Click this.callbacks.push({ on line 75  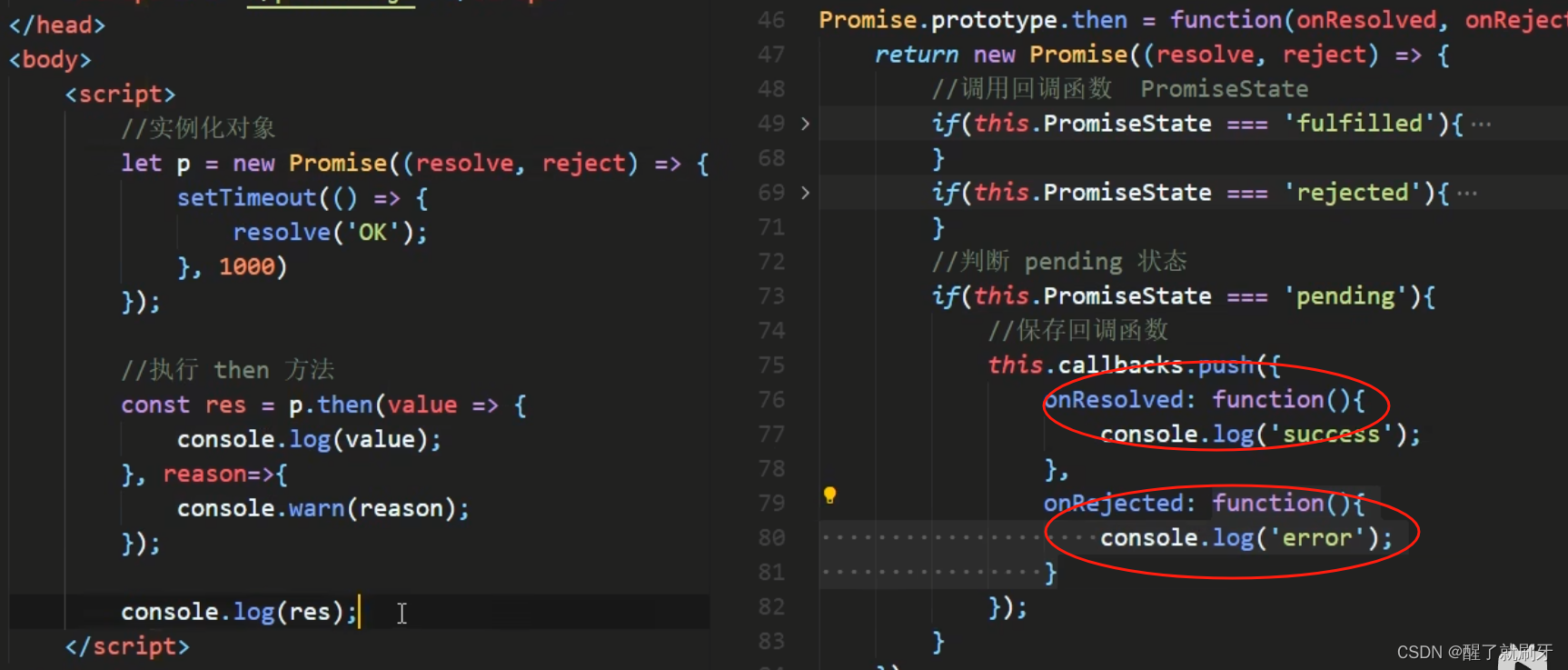(1135, 365)
